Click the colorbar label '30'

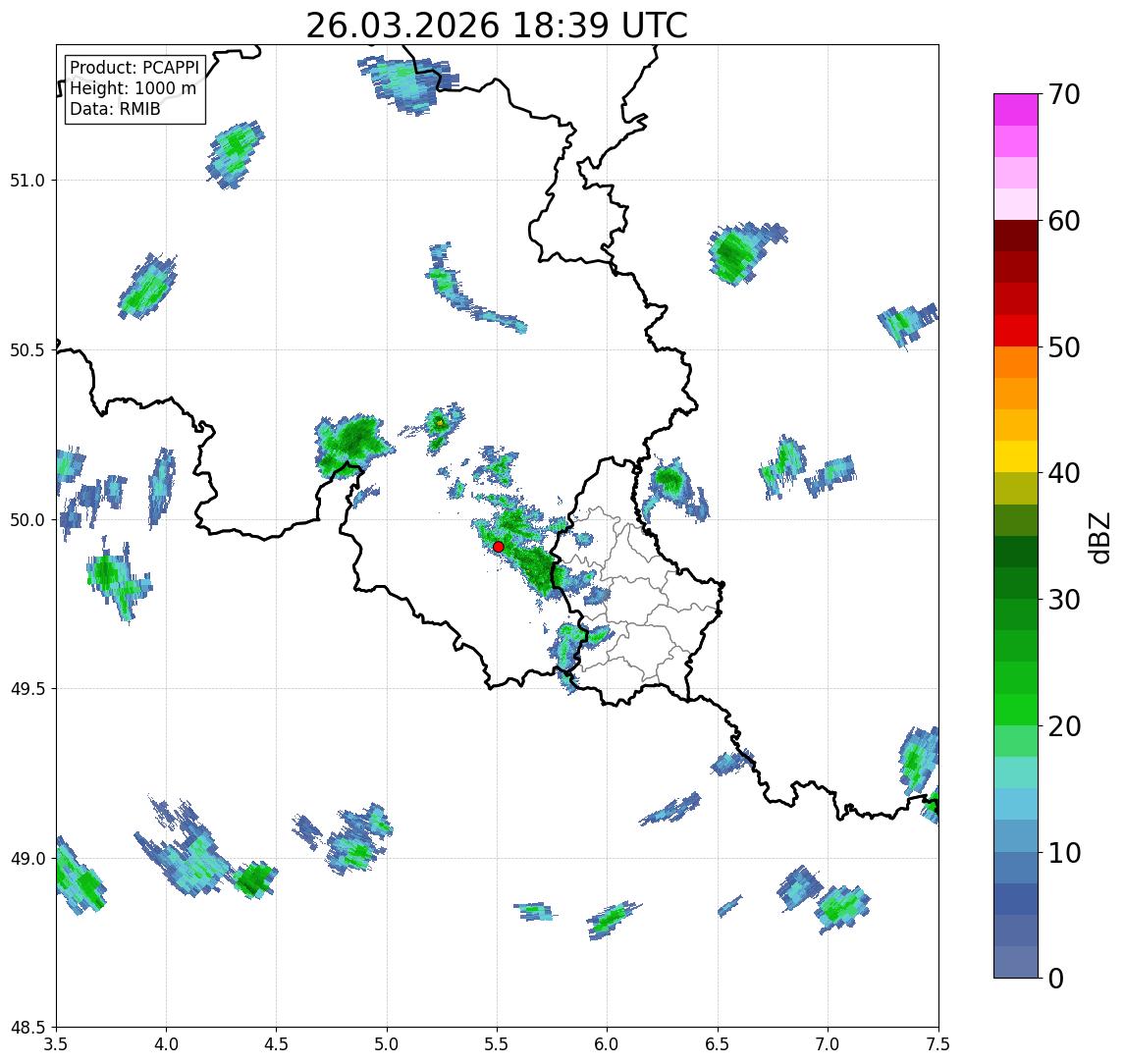pos(1064,600)
